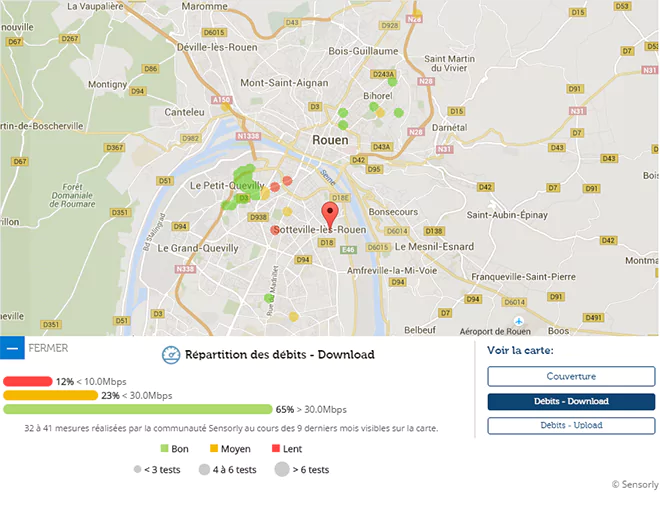The image size is (660, 507).
Task: Click Saint-Aubin-Épinay map label
Action: pyautogui.click(x=507, y=215)
